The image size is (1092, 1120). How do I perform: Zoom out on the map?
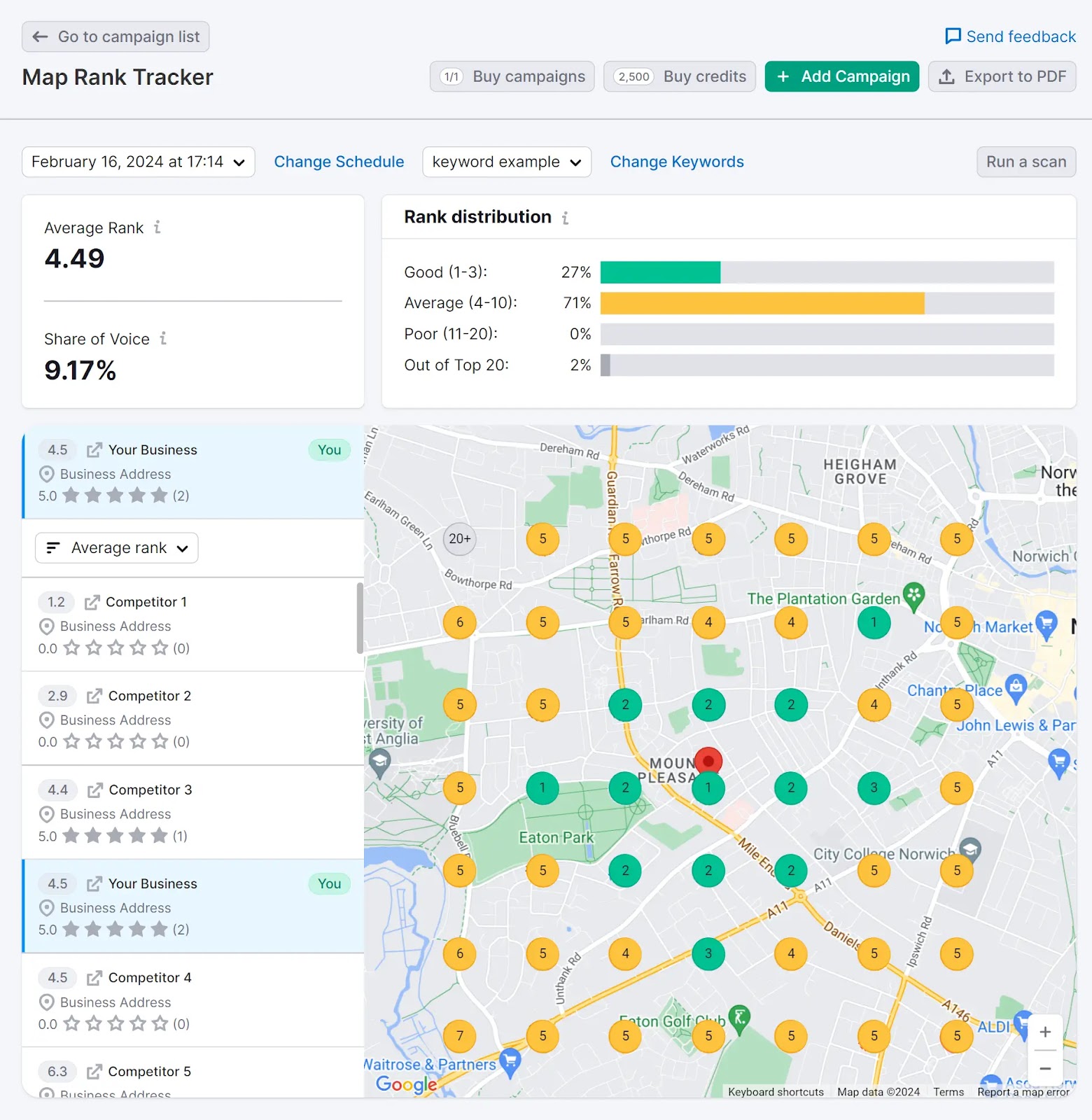(1044, 1069)
